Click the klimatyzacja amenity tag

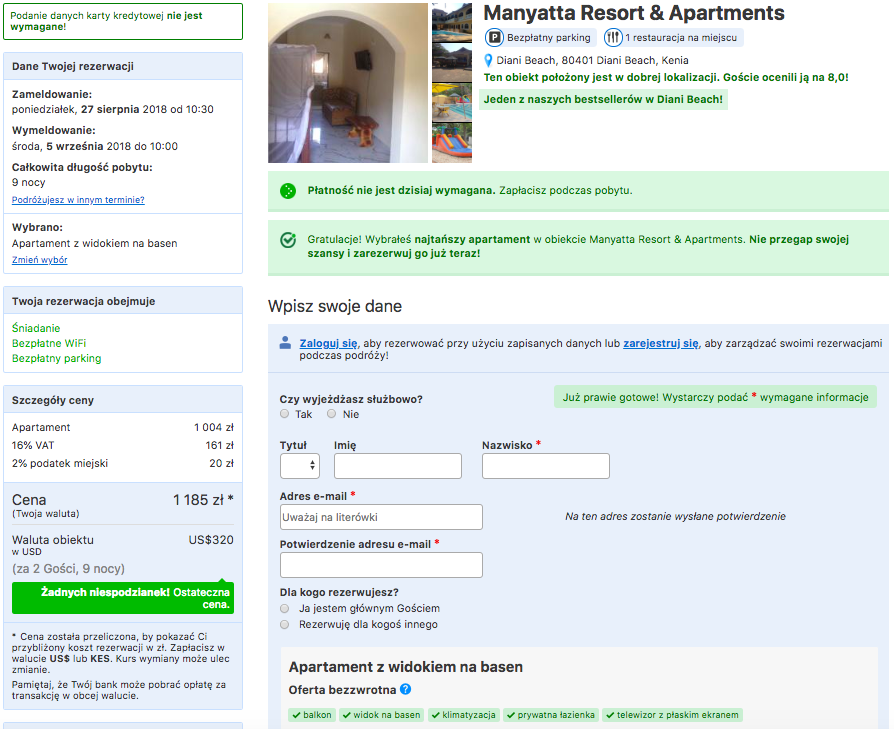pos(464,715)
